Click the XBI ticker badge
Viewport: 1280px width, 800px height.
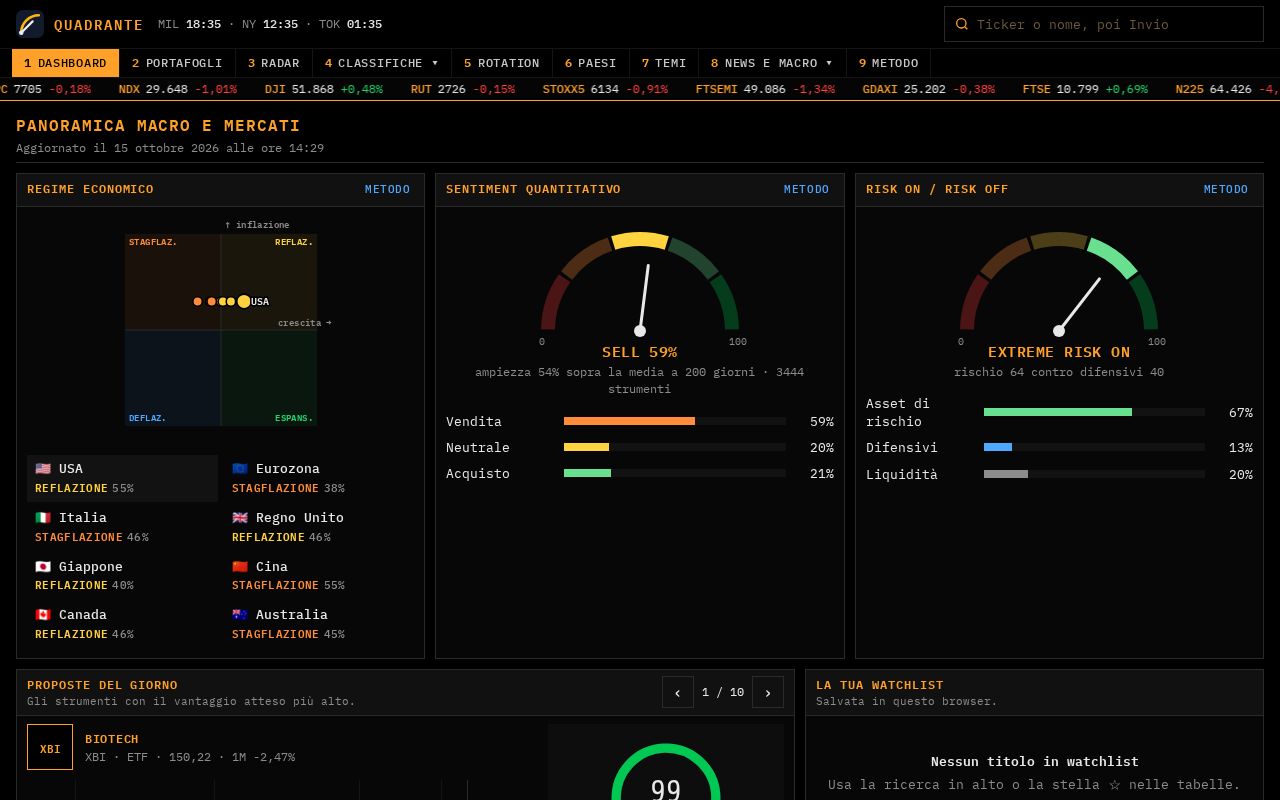point(50,747)
